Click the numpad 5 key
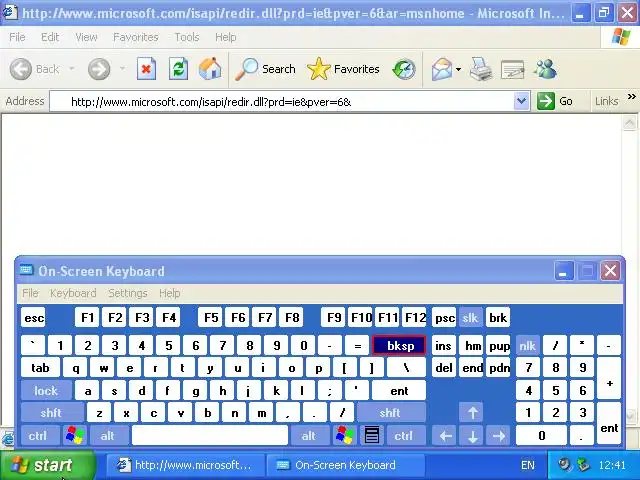Image resolution: width=640 pixels, height=480 pixels. tap(555, 391)
